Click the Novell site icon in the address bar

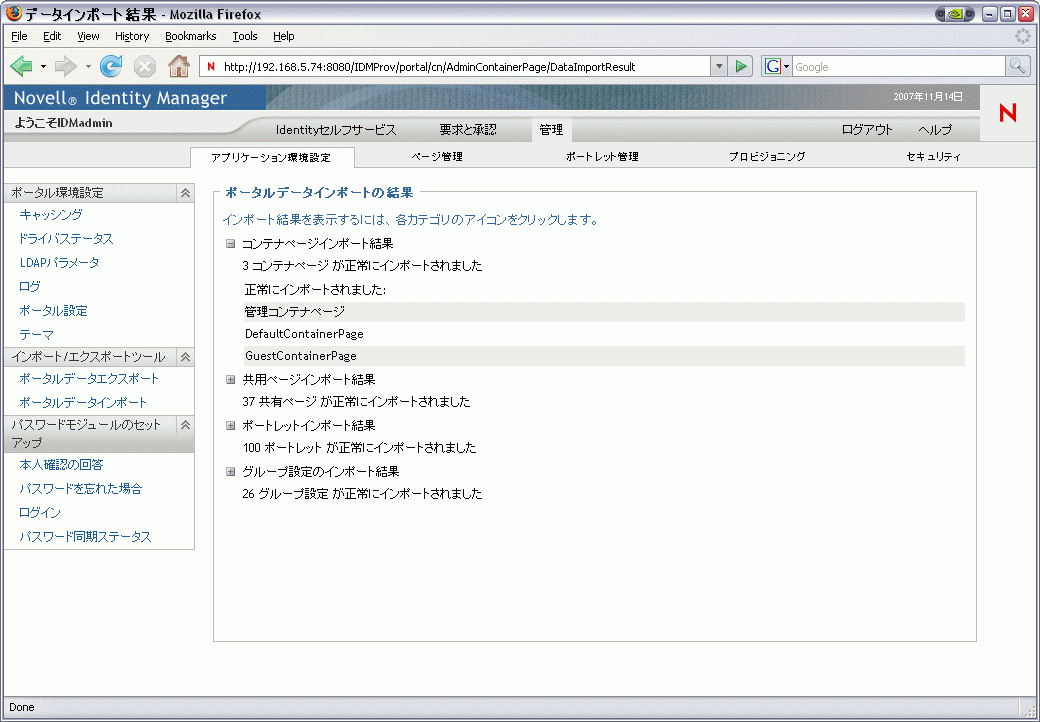coord(211,66)
